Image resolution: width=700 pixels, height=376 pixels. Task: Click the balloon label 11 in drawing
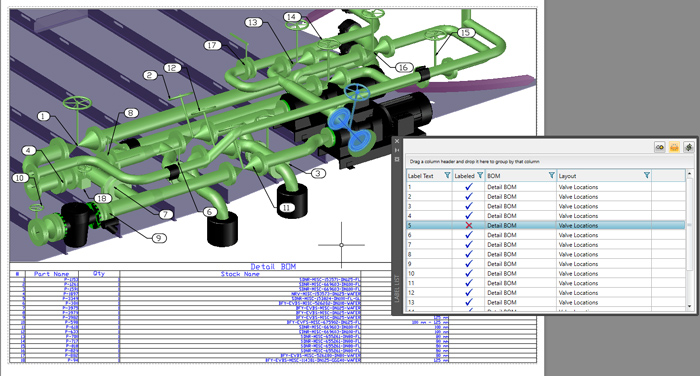click(x=286, y=208)
